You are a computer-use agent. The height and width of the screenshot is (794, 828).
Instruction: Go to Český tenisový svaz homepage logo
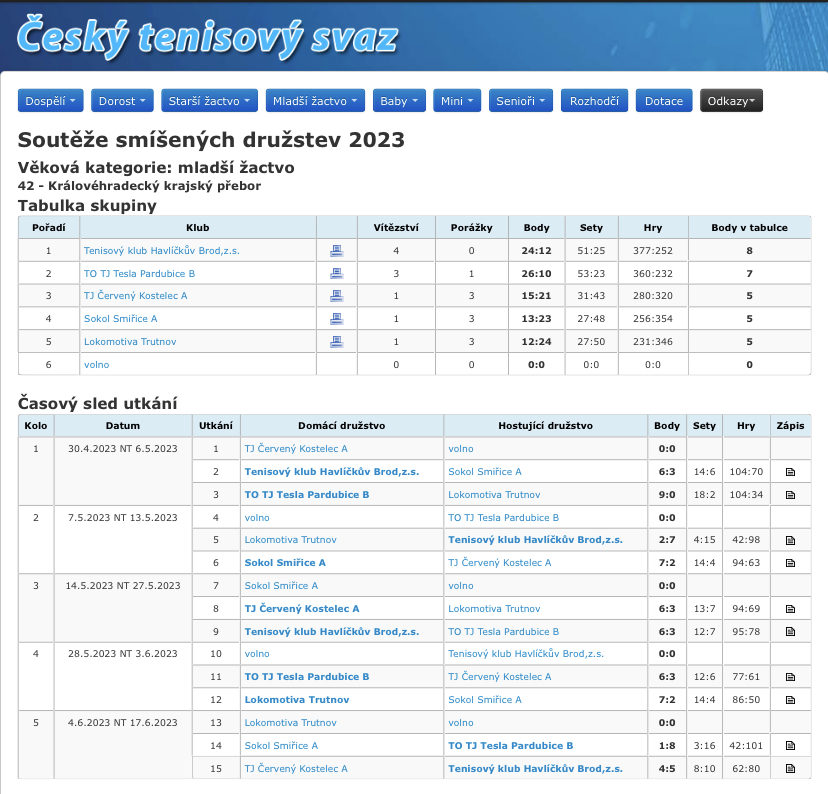(207, 37)
